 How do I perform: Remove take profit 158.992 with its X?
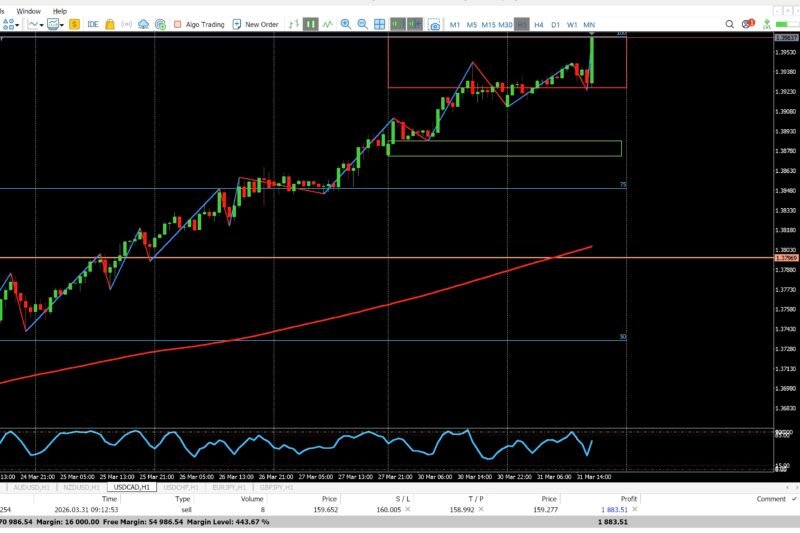[x=481, y=509]
